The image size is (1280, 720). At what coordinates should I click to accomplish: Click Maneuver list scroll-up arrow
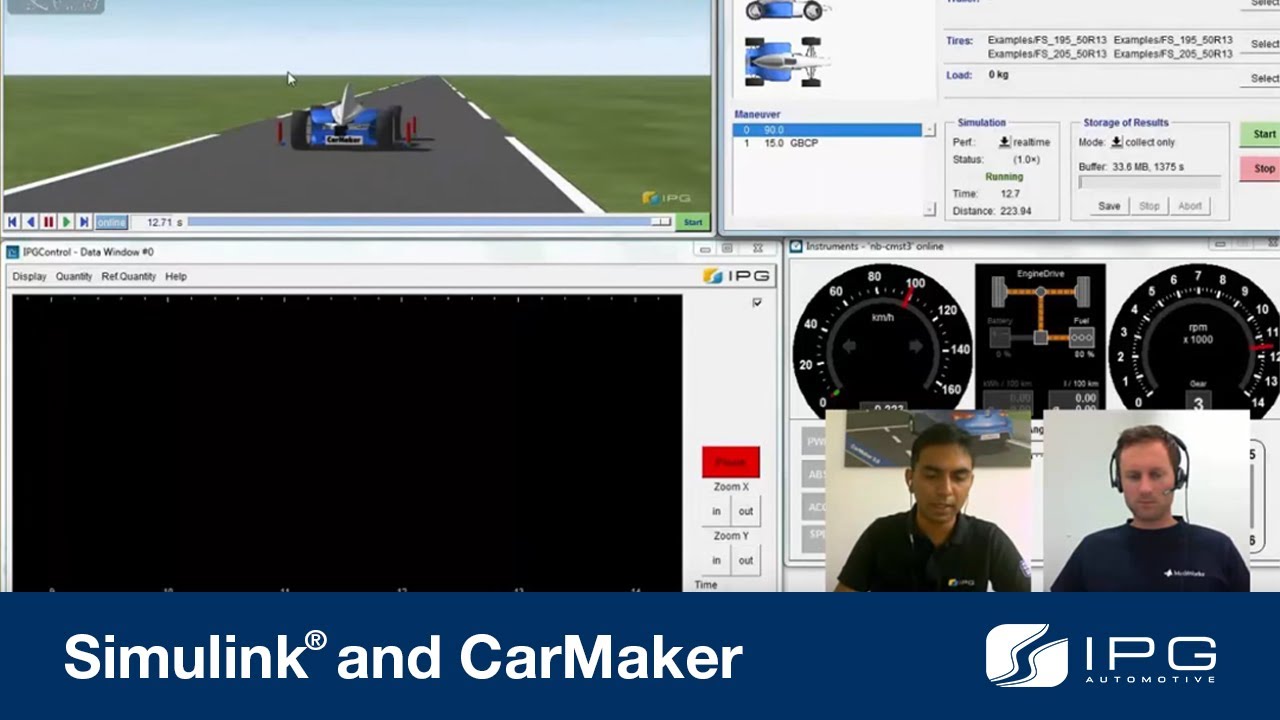pyautogui.click(x=929, y=130)
